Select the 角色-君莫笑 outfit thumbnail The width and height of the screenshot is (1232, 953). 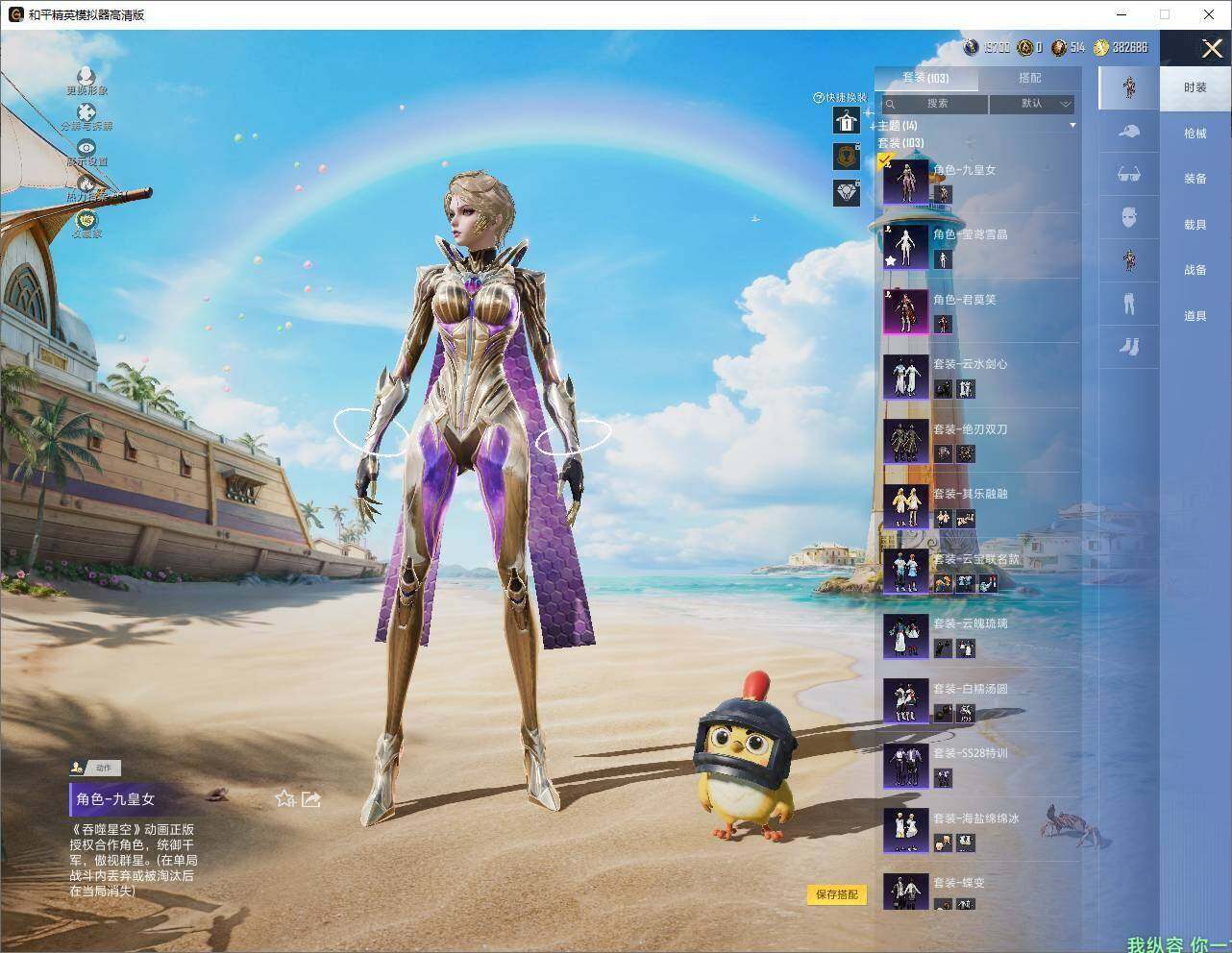coord(905,311)
